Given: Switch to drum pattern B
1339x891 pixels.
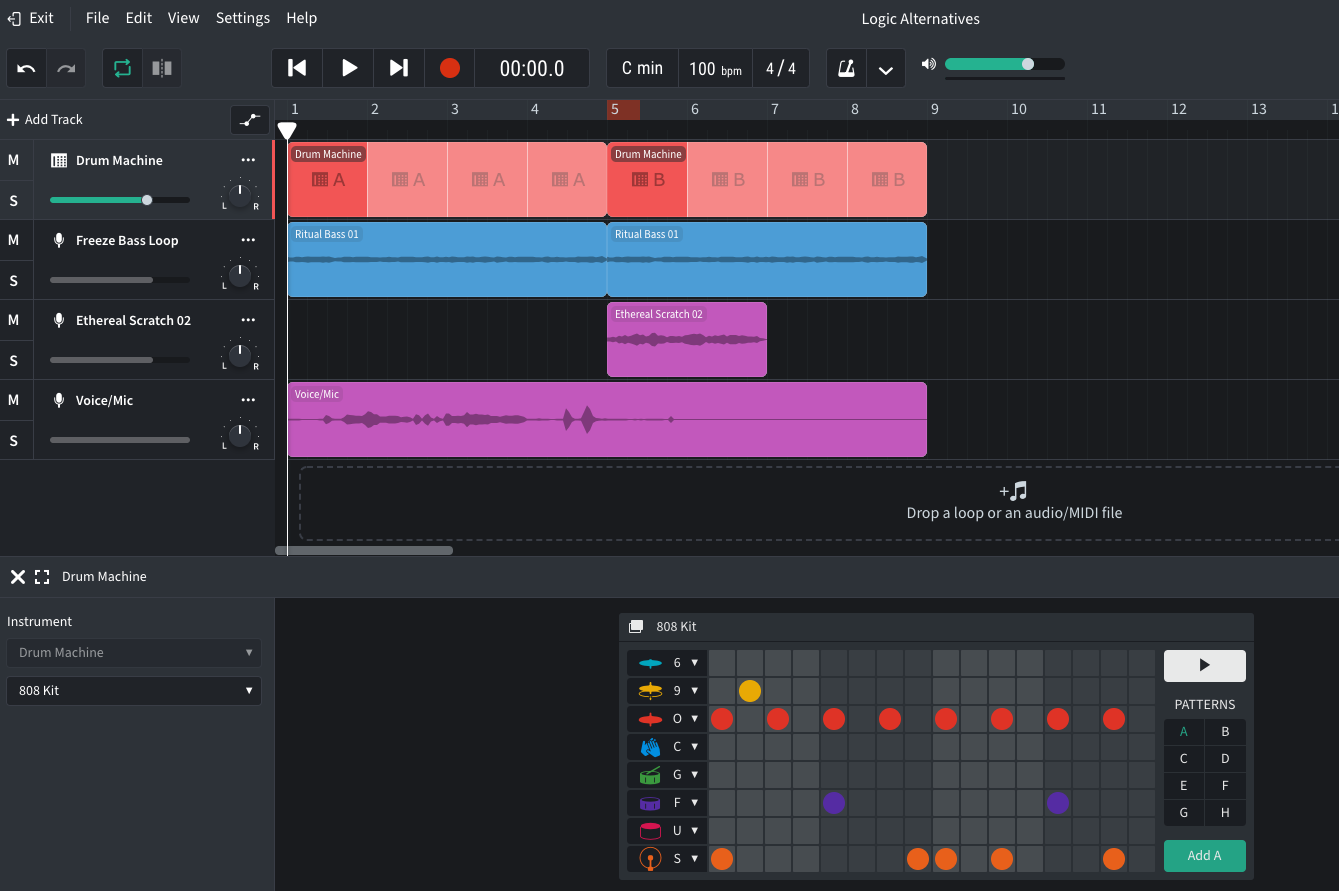Looking at the screenshot, I should [x=1225, y=731].
